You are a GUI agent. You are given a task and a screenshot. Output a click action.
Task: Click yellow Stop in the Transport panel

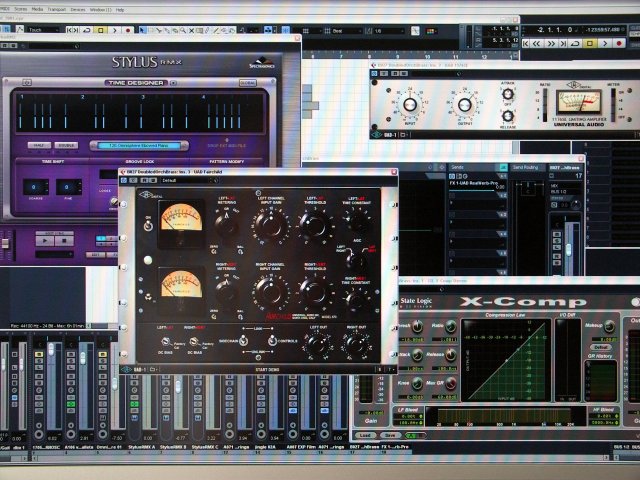tap(590, 43)
